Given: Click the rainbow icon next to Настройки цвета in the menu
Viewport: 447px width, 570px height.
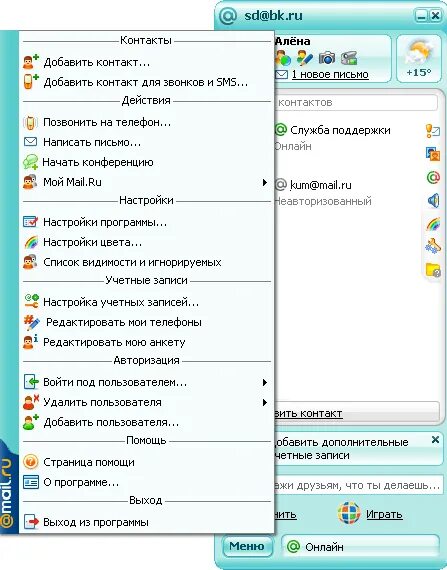Looking at the screenshot, I should [x=31, y=242].
